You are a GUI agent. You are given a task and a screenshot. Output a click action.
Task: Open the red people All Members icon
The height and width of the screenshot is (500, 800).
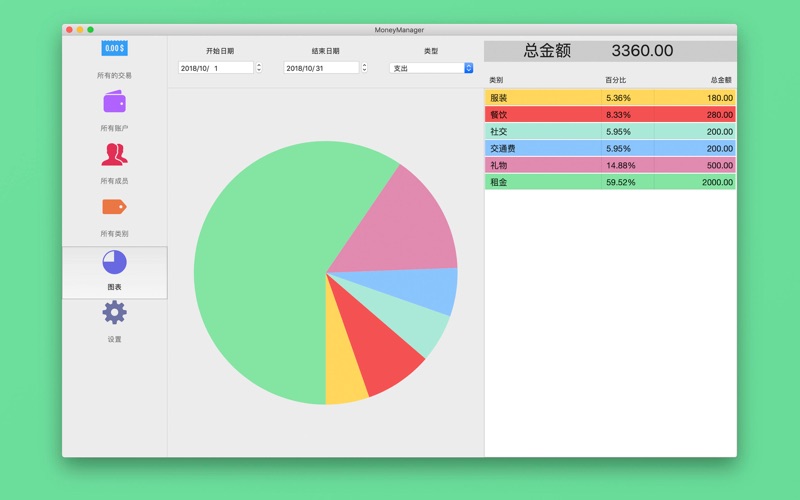point(114,155)
